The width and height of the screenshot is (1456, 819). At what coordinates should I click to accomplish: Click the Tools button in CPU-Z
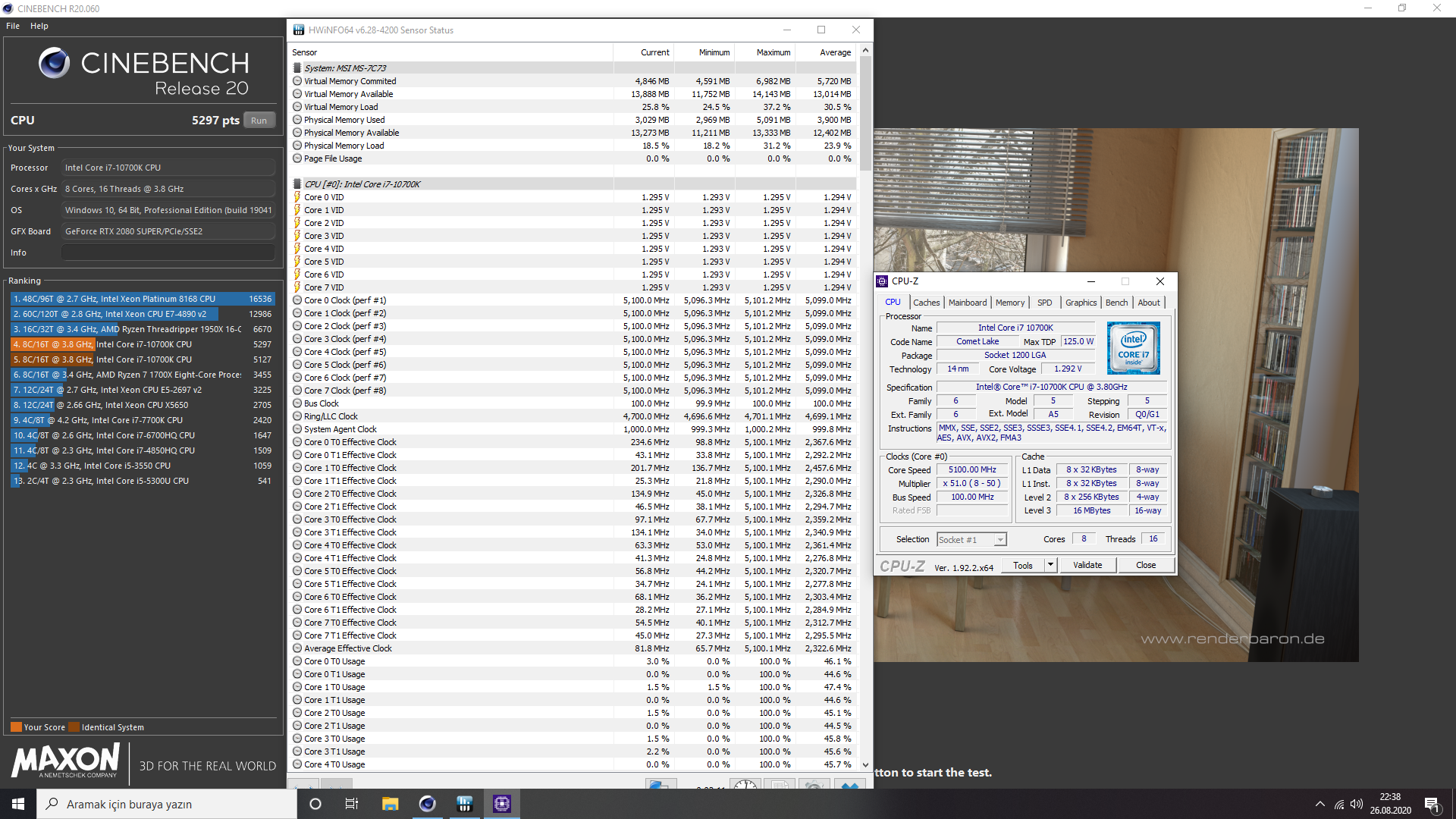point(1022,565)
